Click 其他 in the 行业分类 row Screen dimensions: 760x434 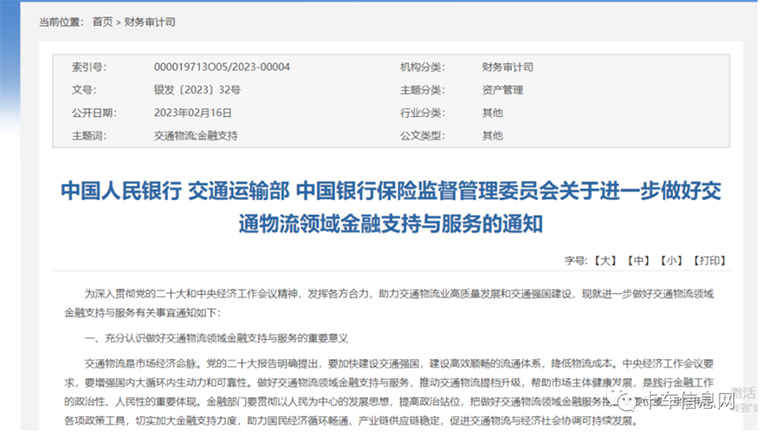492,112
